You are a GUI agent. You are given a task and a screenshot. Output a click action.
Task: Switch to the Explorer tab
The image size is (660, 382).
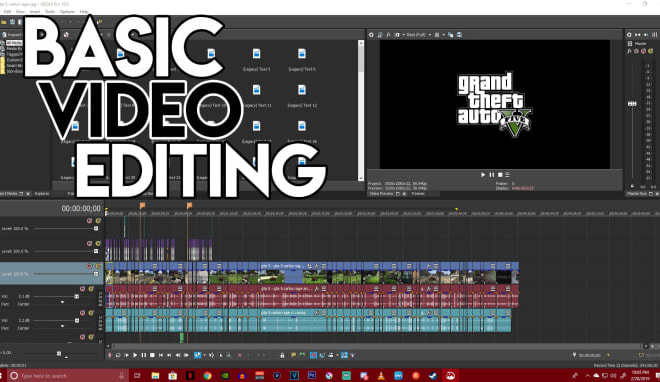coord(42,194)
